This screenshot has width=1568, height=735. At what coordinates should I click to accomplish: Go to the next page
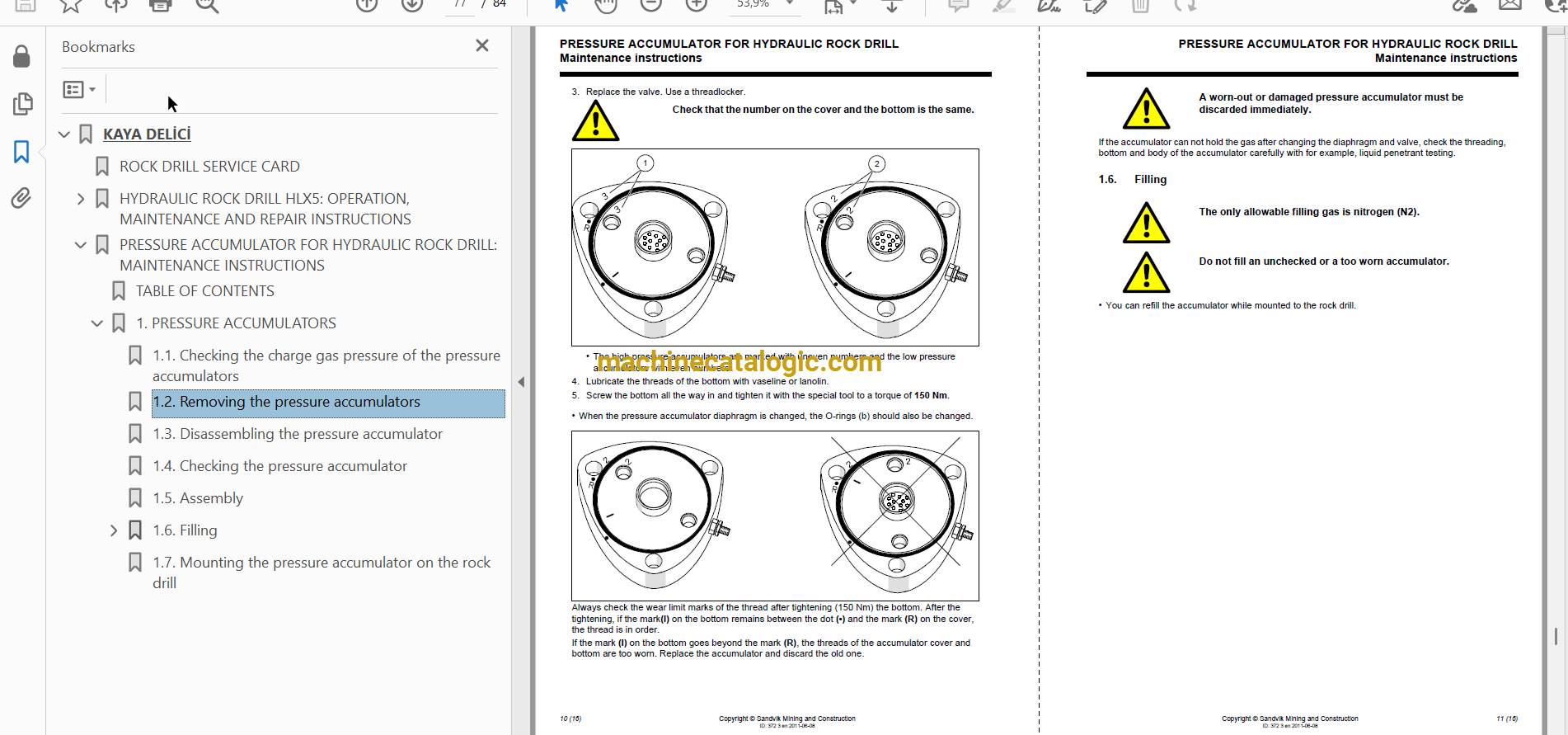(412, 5)
